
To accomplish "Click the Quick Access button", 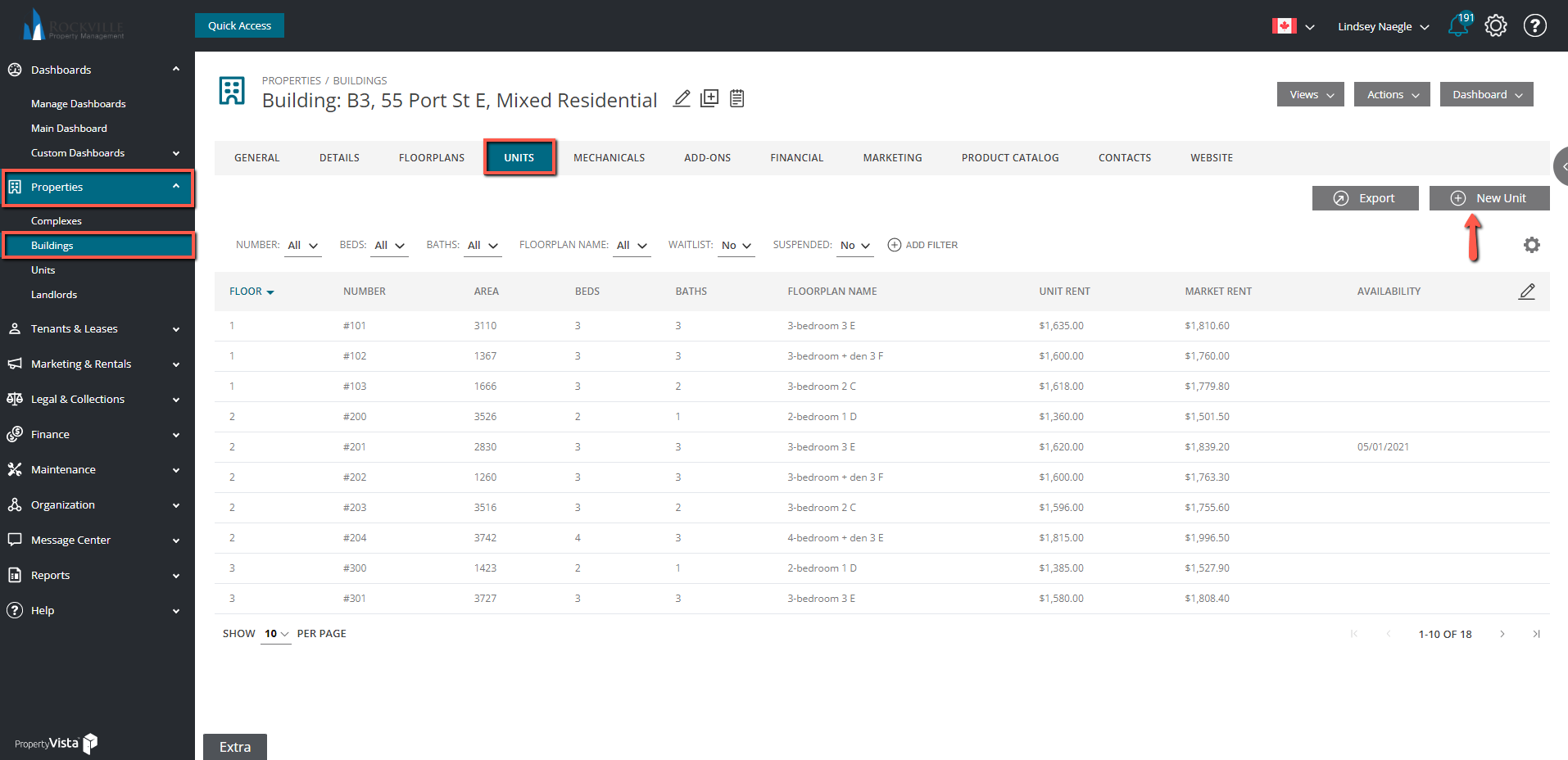I will coord(239,25).
